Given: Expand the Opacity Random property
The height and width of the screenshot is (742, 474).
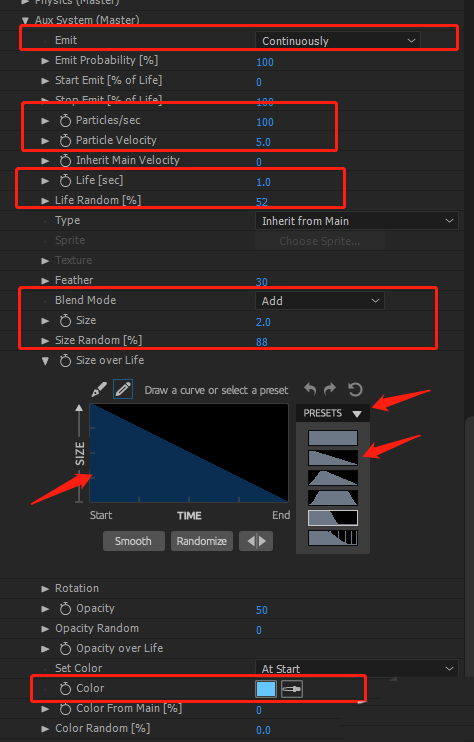Looking at the screenshot, I should point(45,629).
